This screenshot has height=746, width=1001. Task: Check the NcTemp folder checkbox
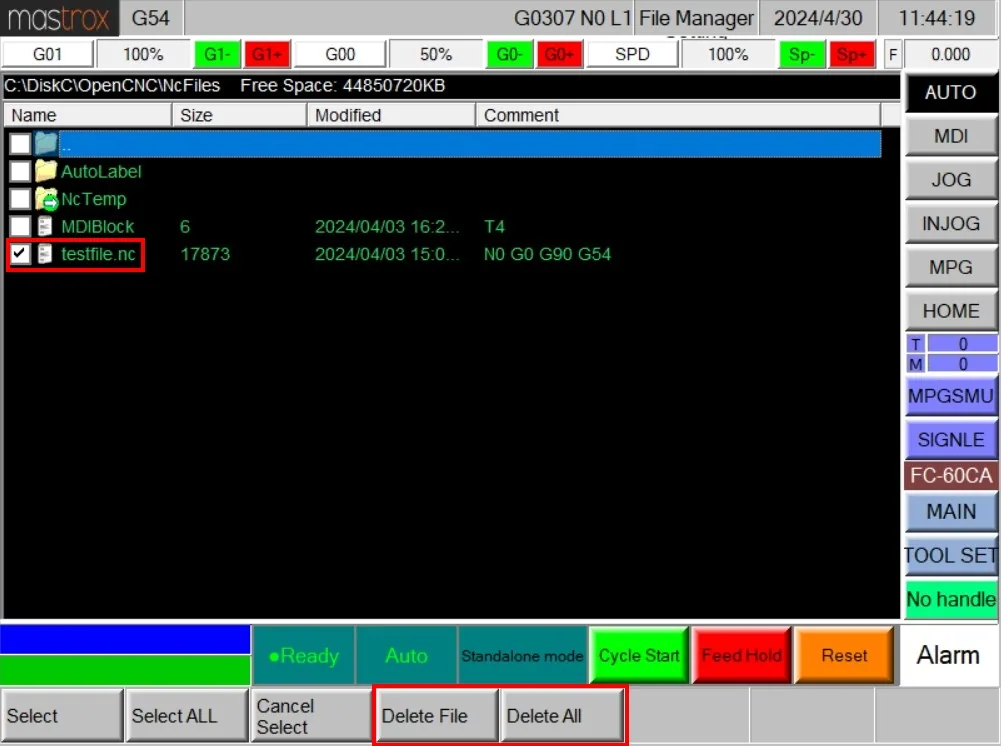[x=20, y=199]
